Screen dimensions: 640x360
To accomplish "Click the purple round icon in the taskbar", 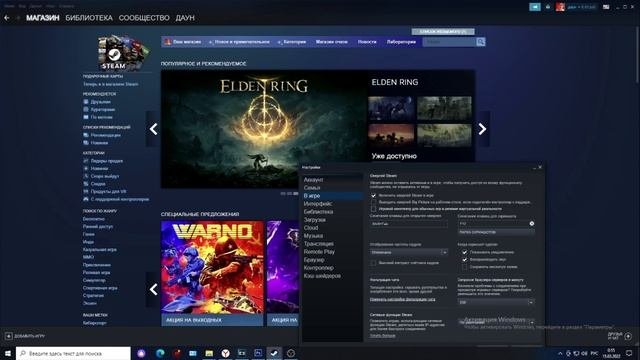I will click(141, 353).
